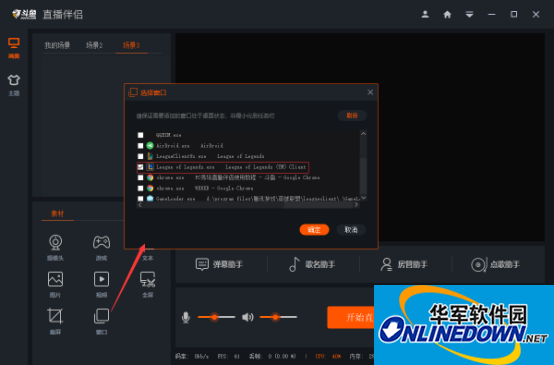Check the GameLoader.exe checkbox
This screenshot has width=554, height=365.
click(140, 199)
